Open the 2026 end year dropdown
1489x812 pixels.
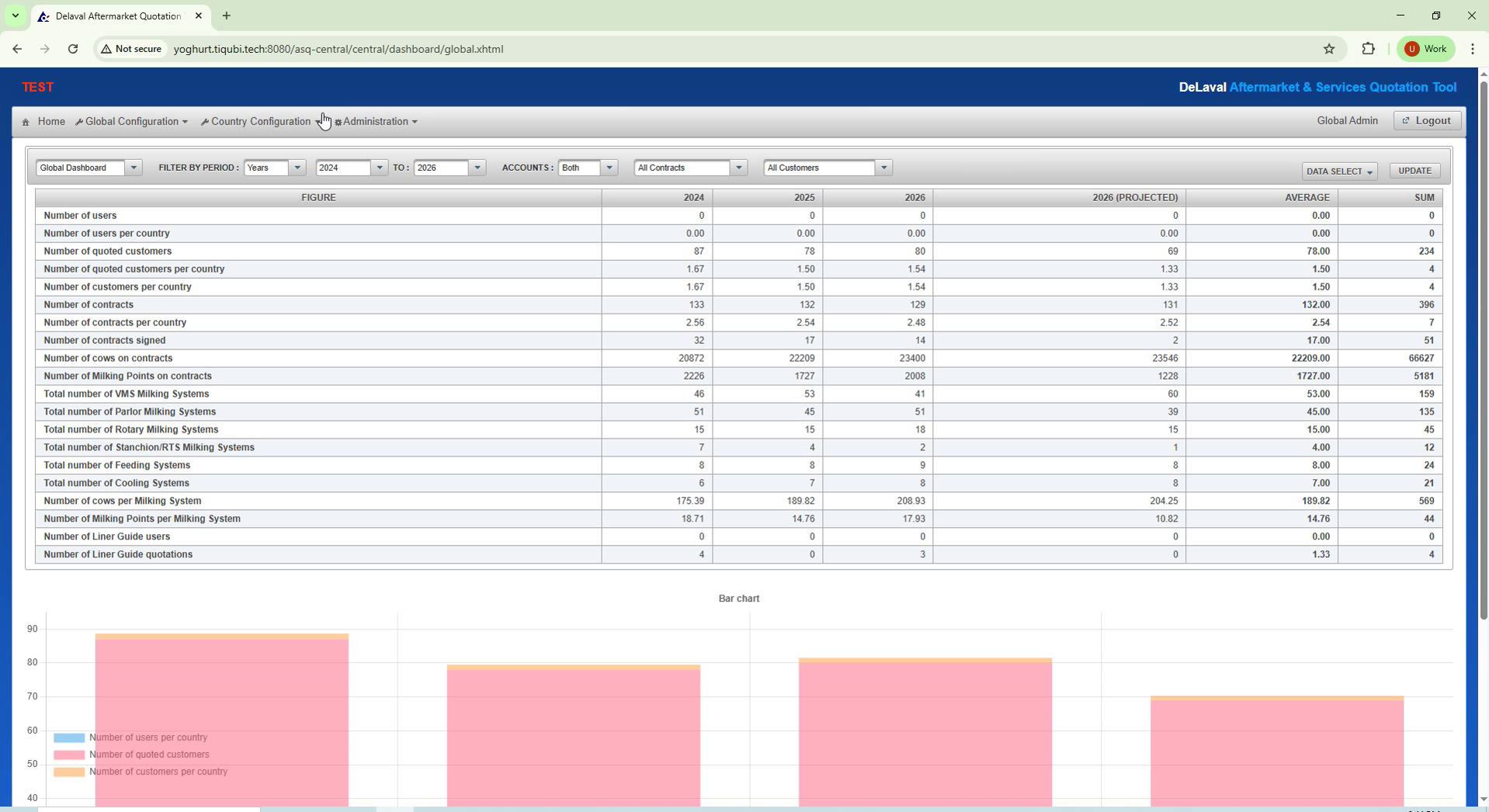click(449, 168)
